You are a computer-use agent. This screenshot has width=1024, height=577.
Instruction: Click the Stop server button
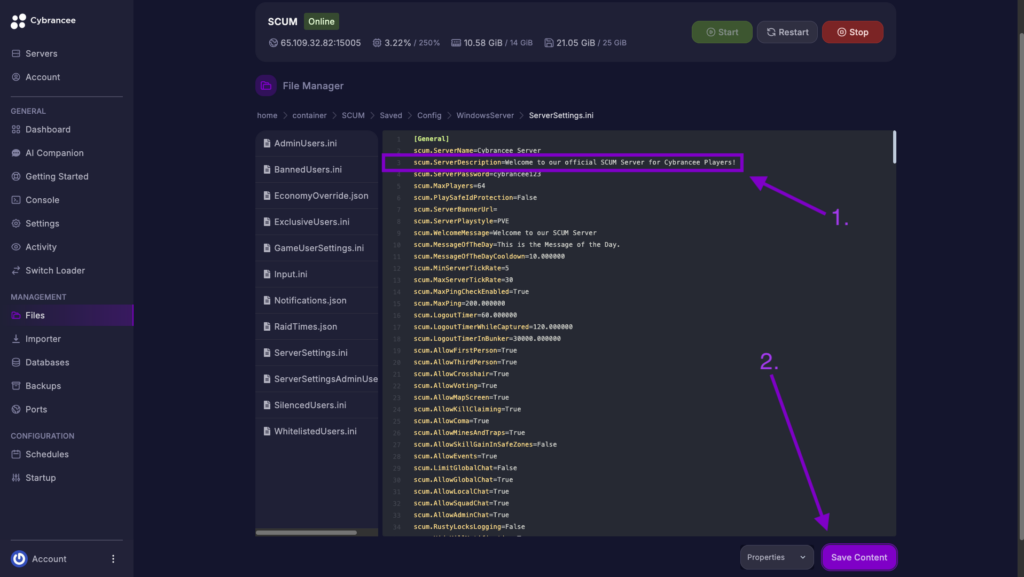coord(852,31)
